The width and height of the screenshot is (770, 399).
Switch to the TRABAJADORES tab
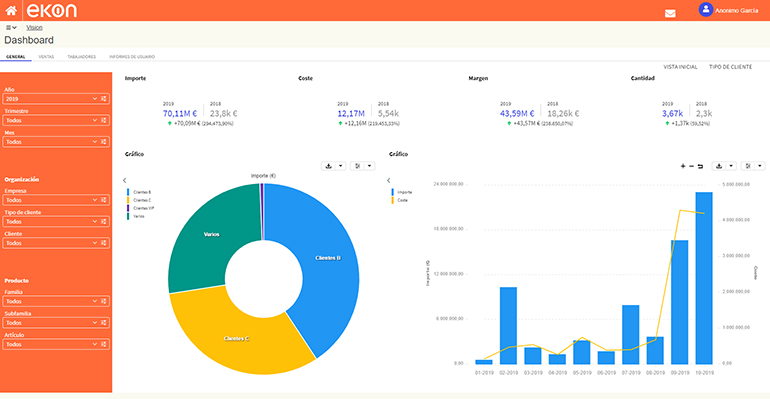pyautogui.click(x=82, y=57)
